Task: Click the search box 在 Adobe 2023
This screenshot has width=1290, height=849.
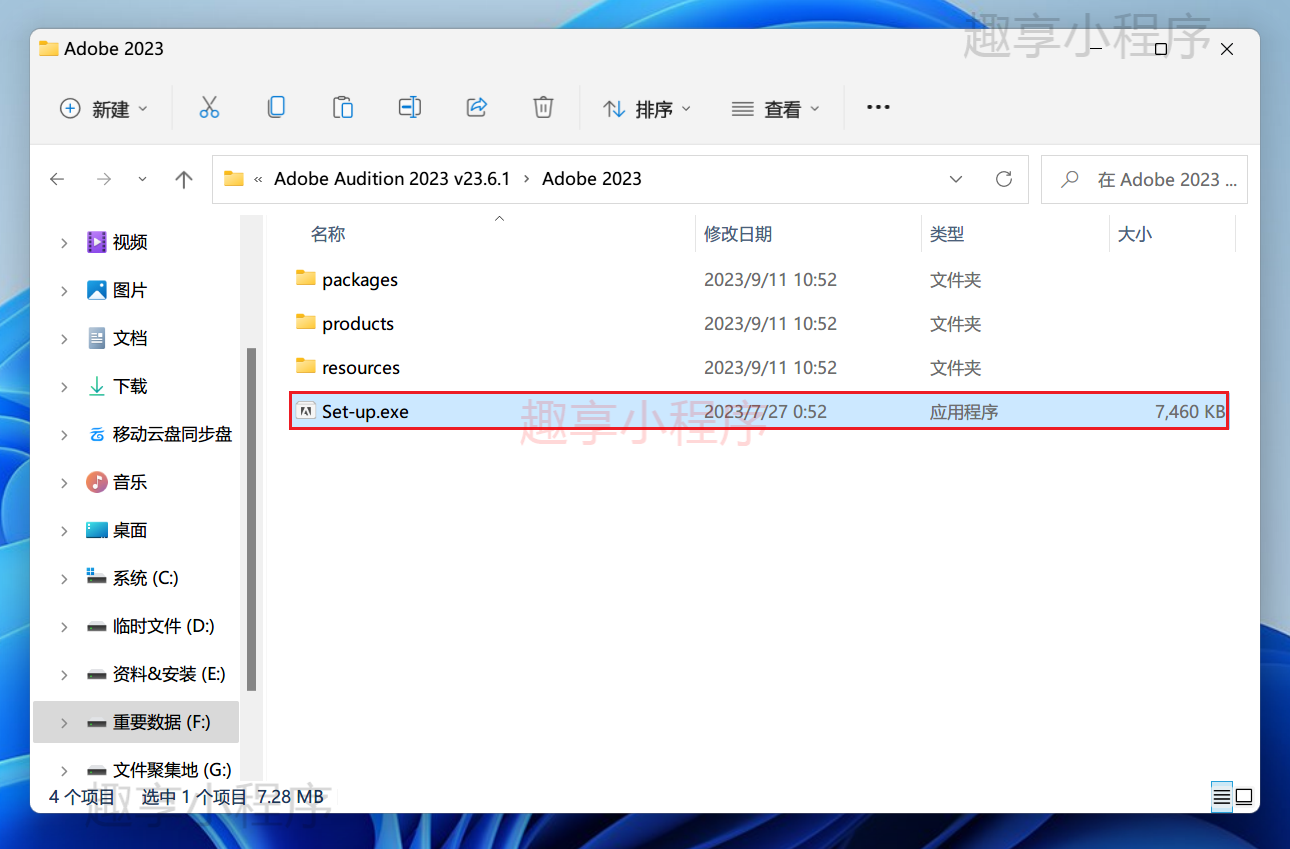Action: (x=1144, y=179)
